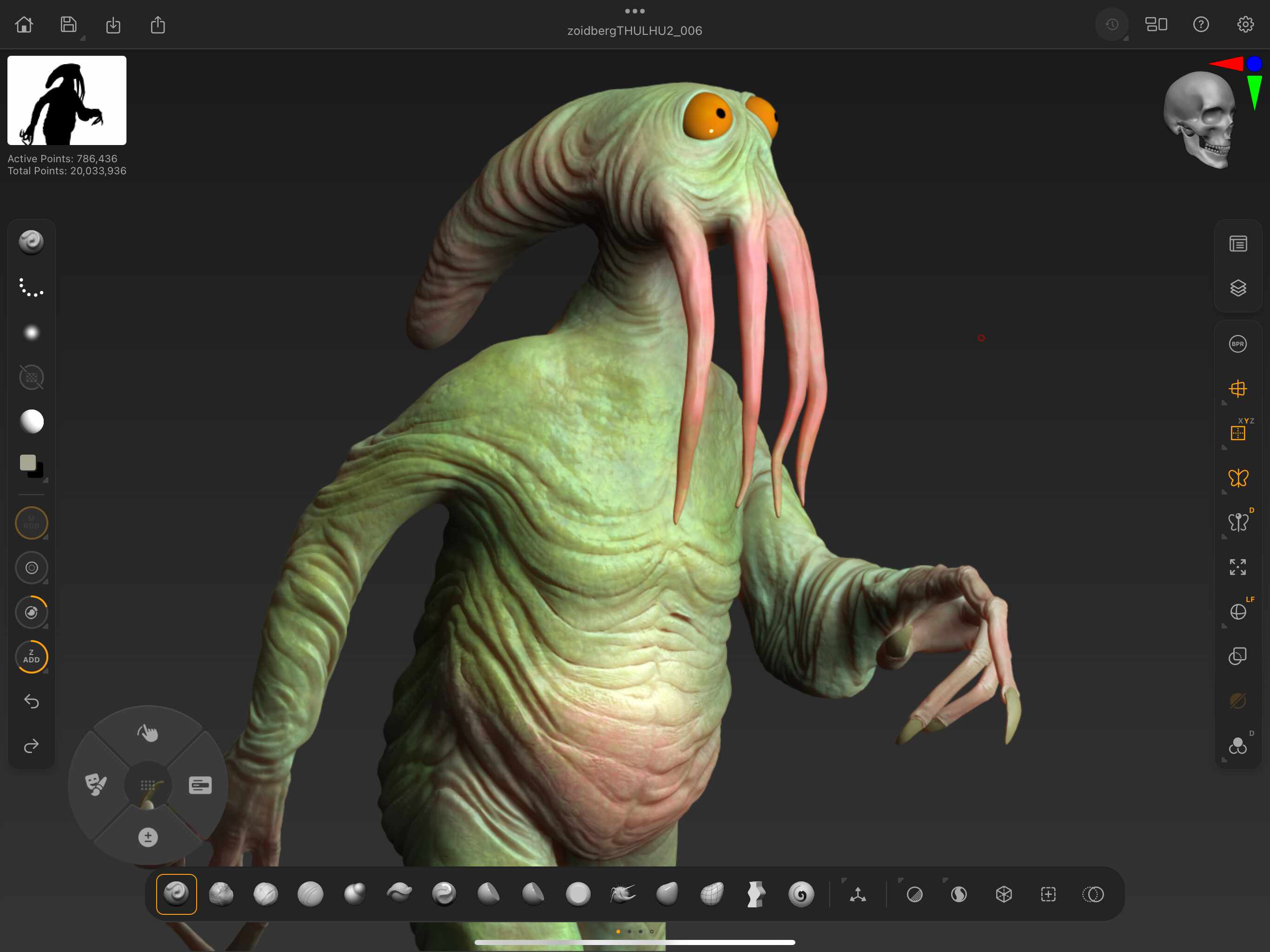Expand the undo history clock dropdown
Screen dimensions: 1270x952
coord(1125,39)
